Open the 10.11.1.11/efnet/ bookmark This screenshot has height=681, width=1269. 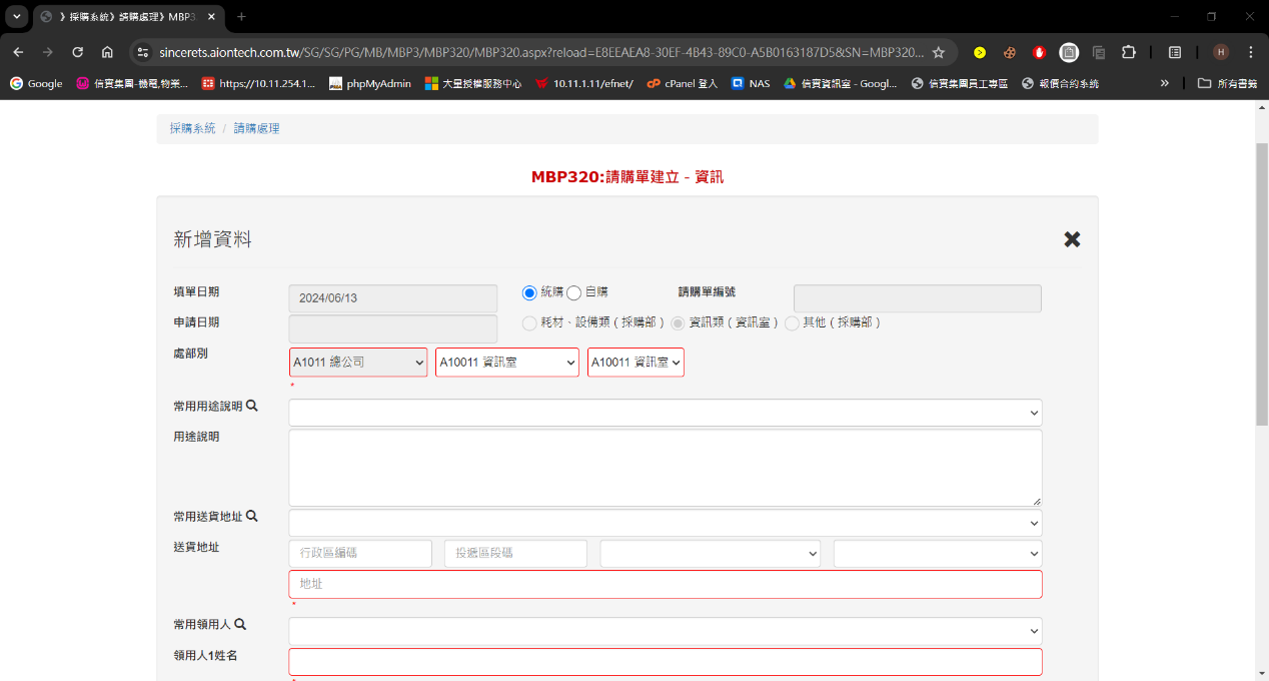click(x=584, y=83)
